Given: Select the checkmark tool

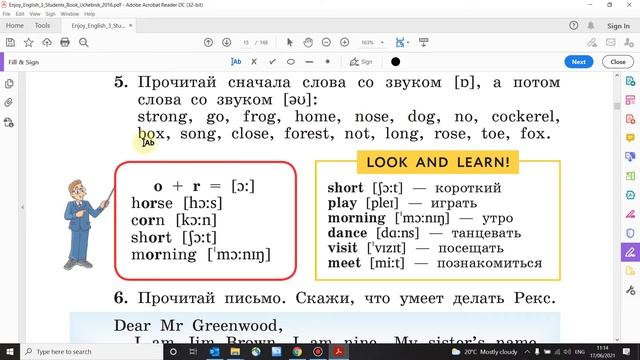Looking at the screenshot, I should 272,62.
